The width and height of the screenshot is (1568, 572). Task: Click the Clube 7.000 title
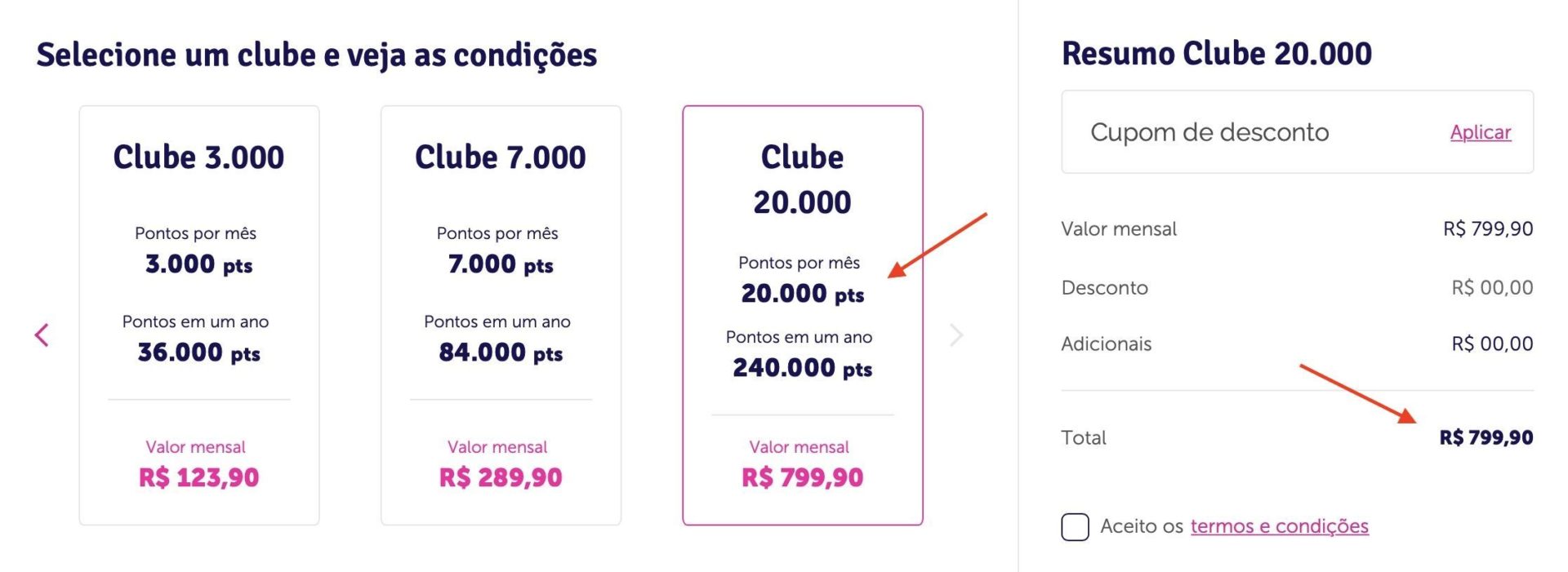pos(501,157)
